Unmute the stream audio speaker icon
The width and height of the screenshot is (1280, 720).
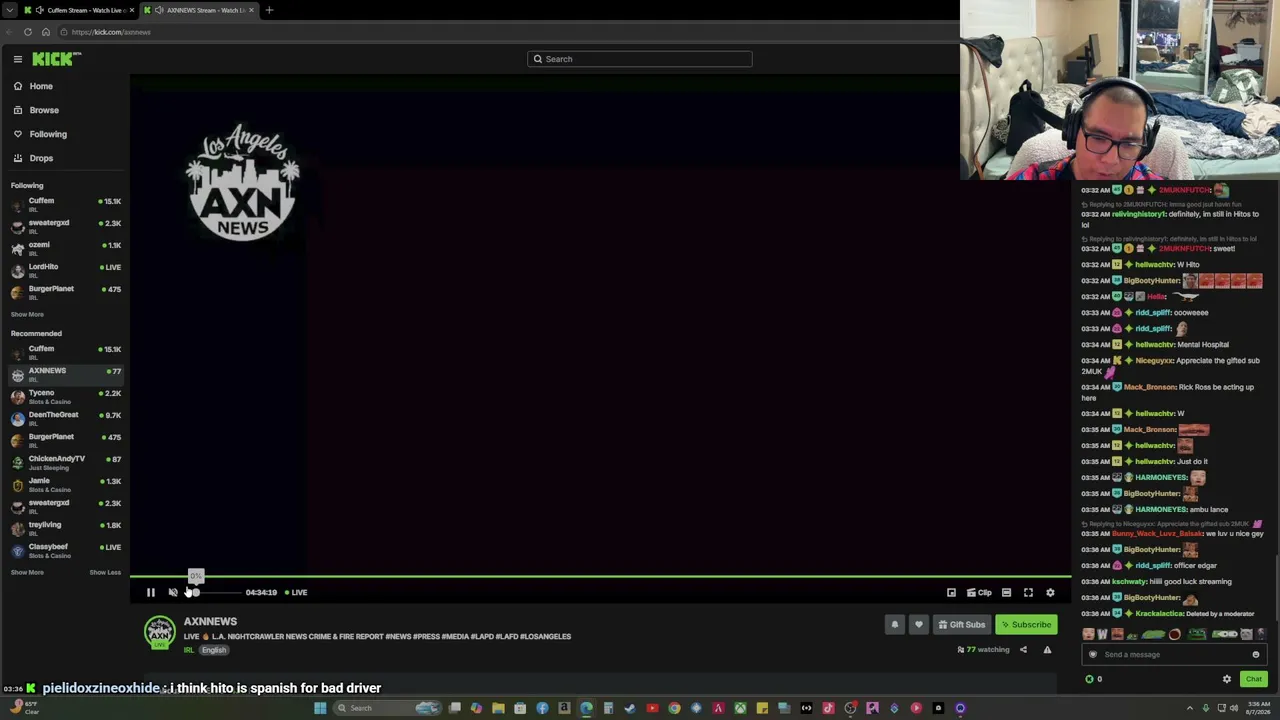tap(173, 592)
